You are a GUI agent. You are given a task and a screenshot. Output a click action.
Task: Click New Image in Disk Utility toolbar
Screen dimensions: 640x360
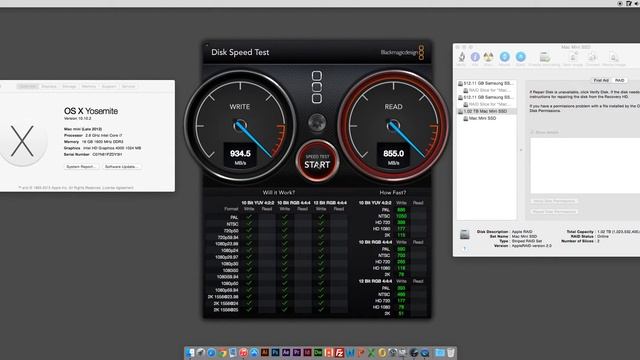point(573,59)
